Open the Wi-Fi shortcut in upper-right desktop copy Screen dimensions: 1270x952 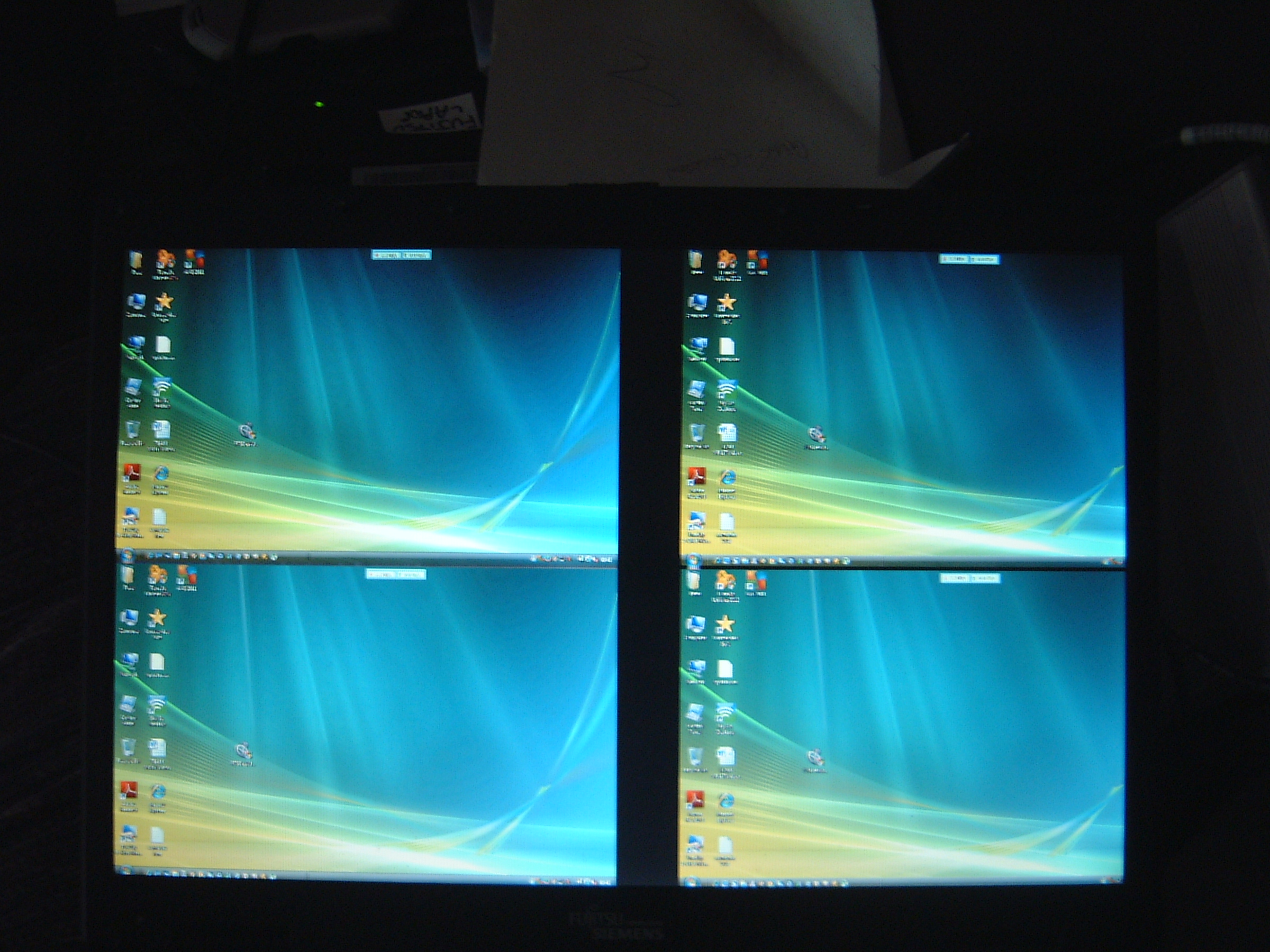(x=727, y=390)
